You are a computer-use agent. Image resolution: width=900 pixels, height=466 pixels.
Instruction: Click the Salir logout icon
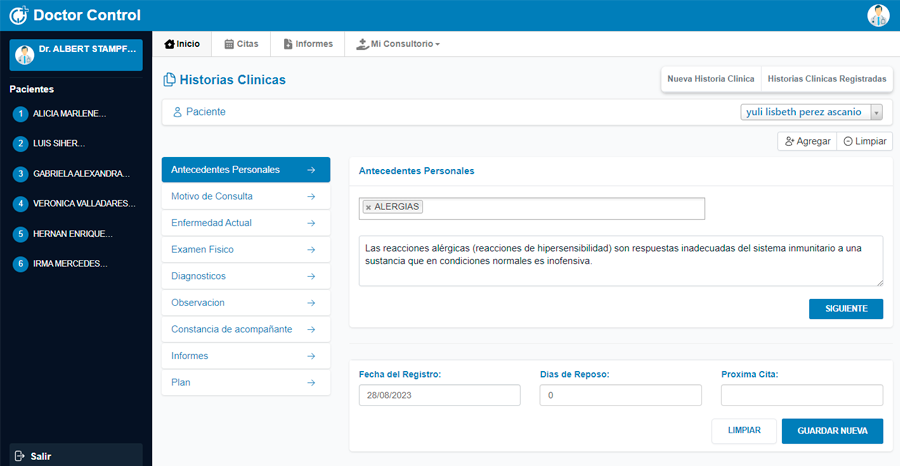coord(20,456)
